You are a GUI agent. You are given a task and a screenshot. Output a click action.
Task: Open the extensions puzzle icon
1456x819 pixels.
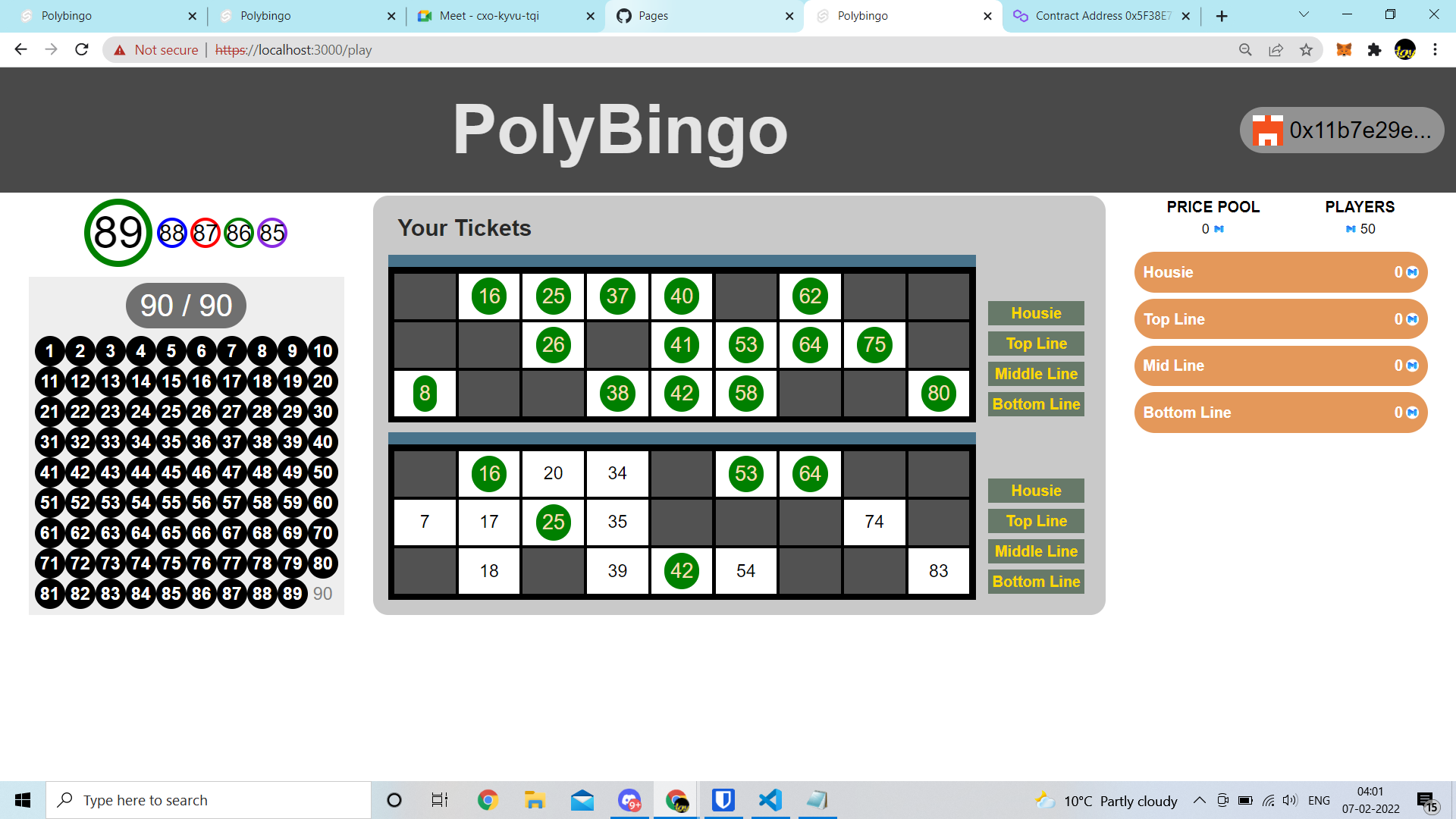coord(1374,50)
